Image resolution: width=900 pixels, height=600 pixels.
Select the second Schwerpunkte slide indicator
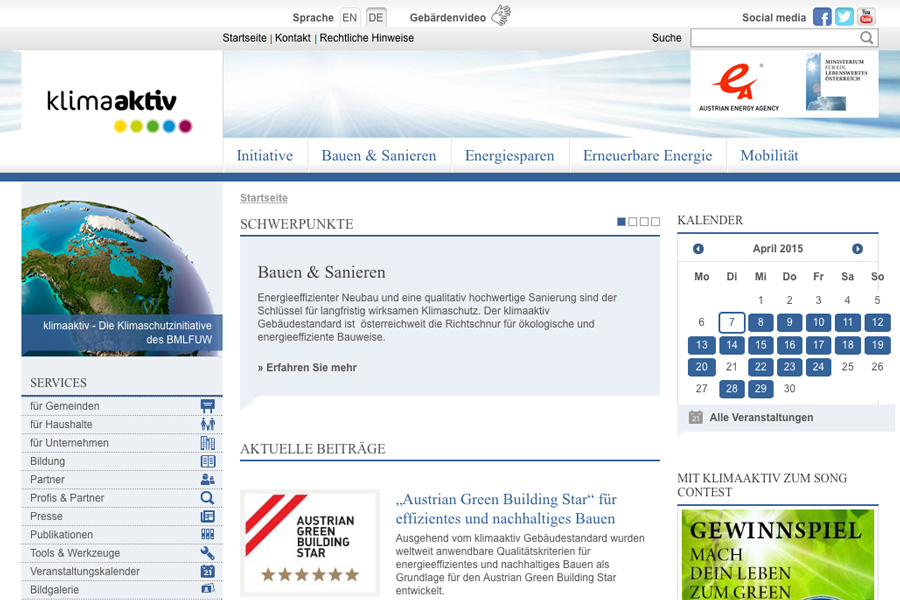point(633,222)
